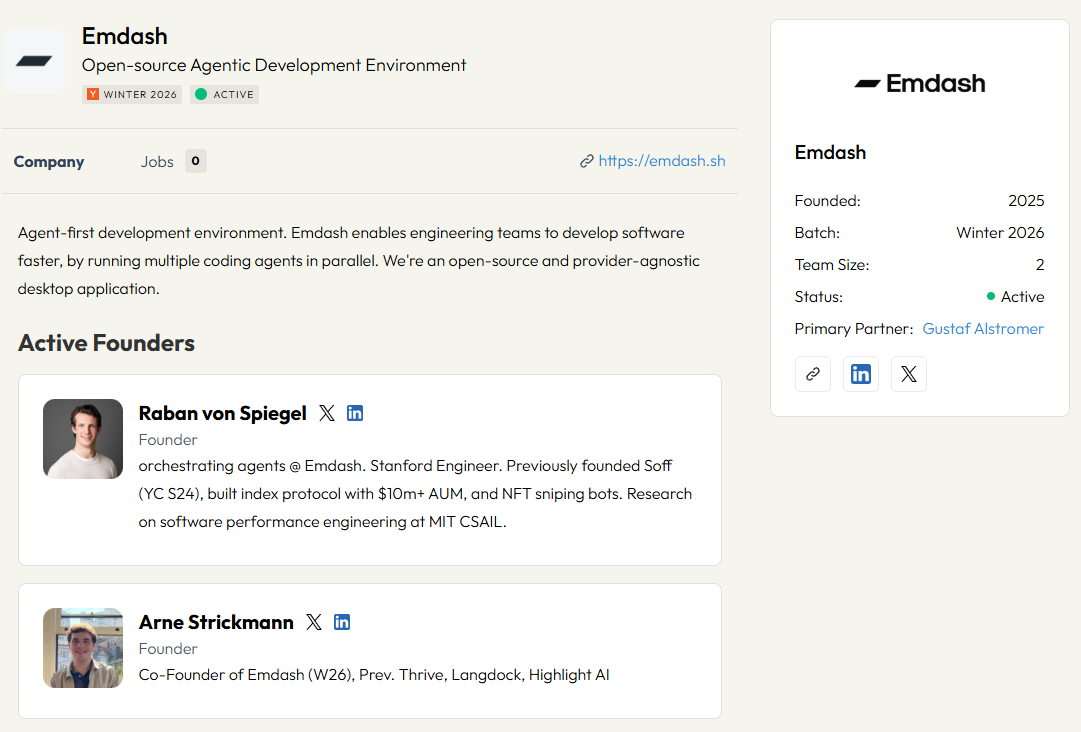Screen dimensions: 1081x732
Task: Switch to the Company tab
Action: point(49,162)
